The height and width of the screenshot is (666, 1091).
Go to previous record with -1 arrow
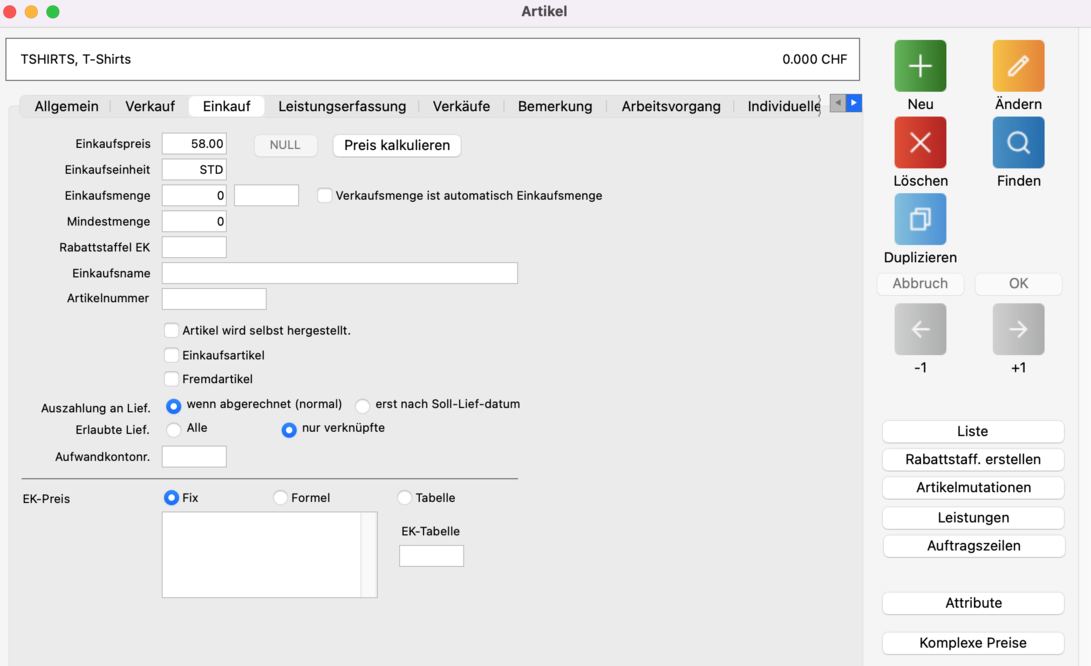(x=920, y=329)
